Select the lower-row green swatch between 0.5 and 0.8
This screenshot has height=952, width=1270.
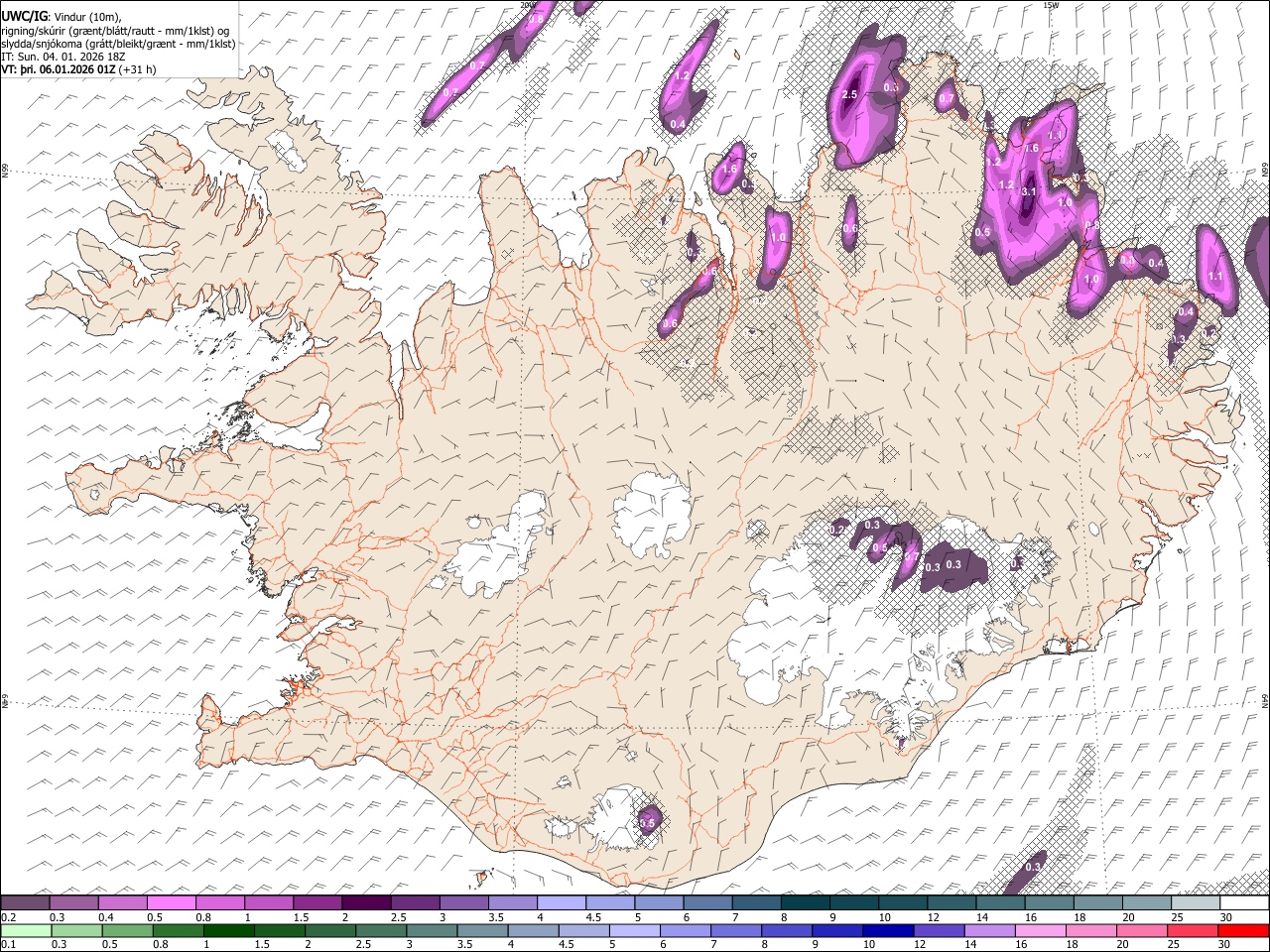click(127, 930)
